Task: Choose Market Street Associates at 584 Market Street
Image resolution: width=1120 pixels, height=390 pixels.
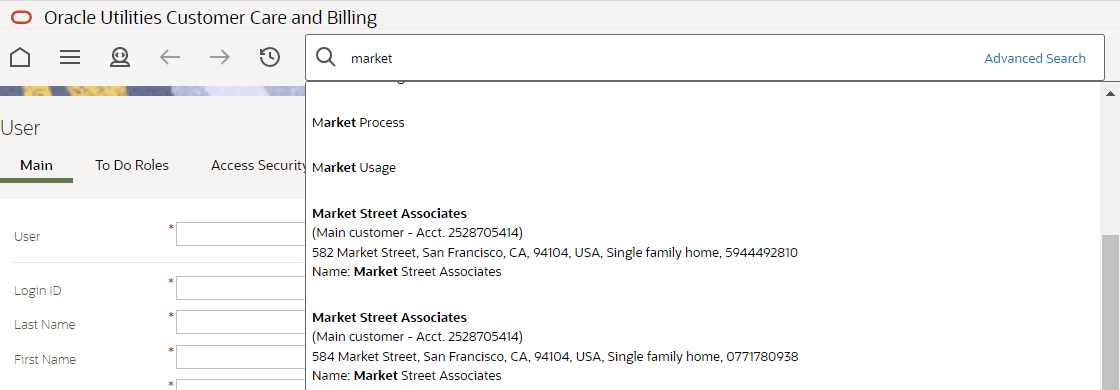Action: (555, 346)
